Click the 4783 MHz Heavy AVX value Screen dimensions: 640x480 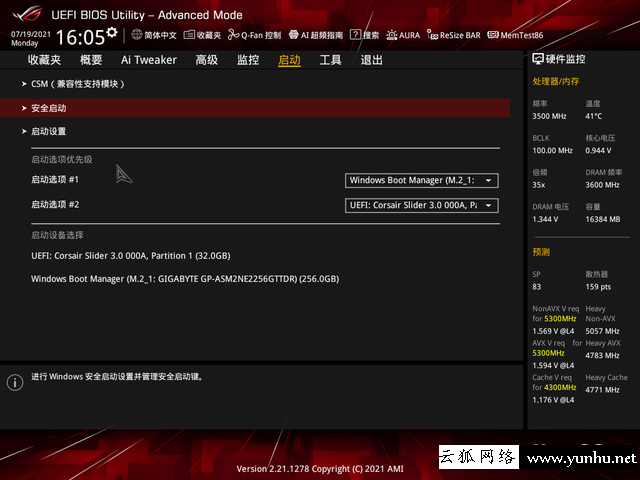point(602,356)
